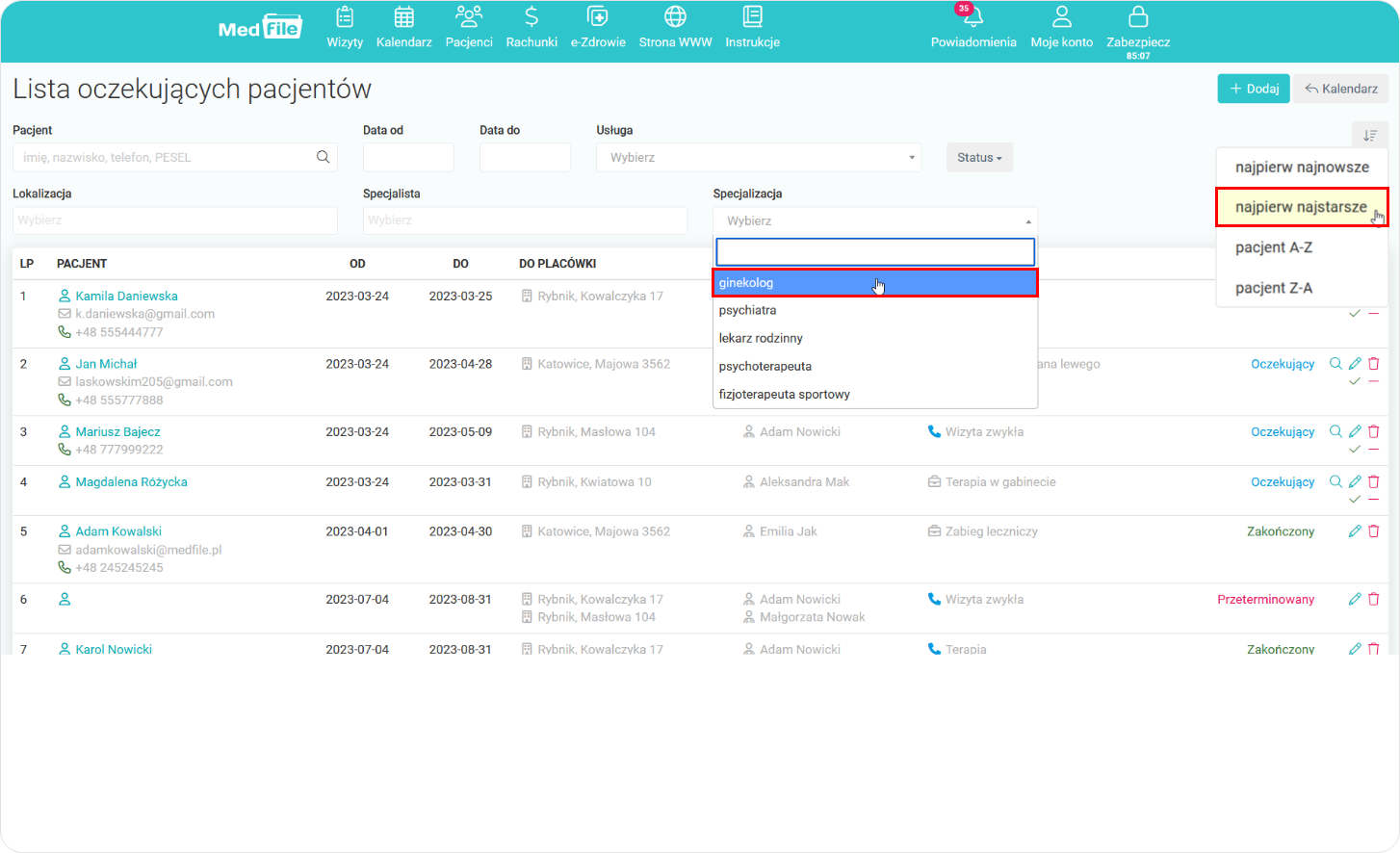Image resolution: width=1400 pixels, height=853 pixels.
Task: Select ginekolog from specialization list
Action: click(875, 283)
